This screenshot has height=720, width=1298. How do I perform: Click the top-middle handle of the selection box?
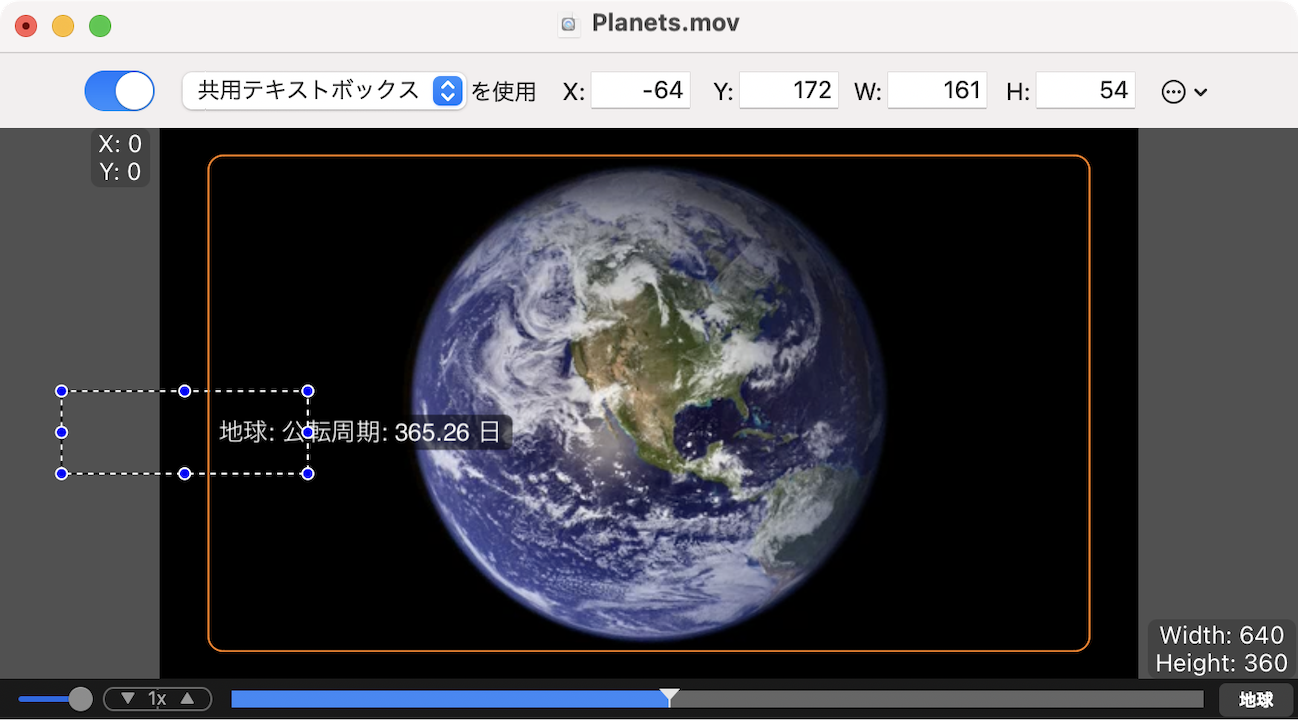coord(185,391)
